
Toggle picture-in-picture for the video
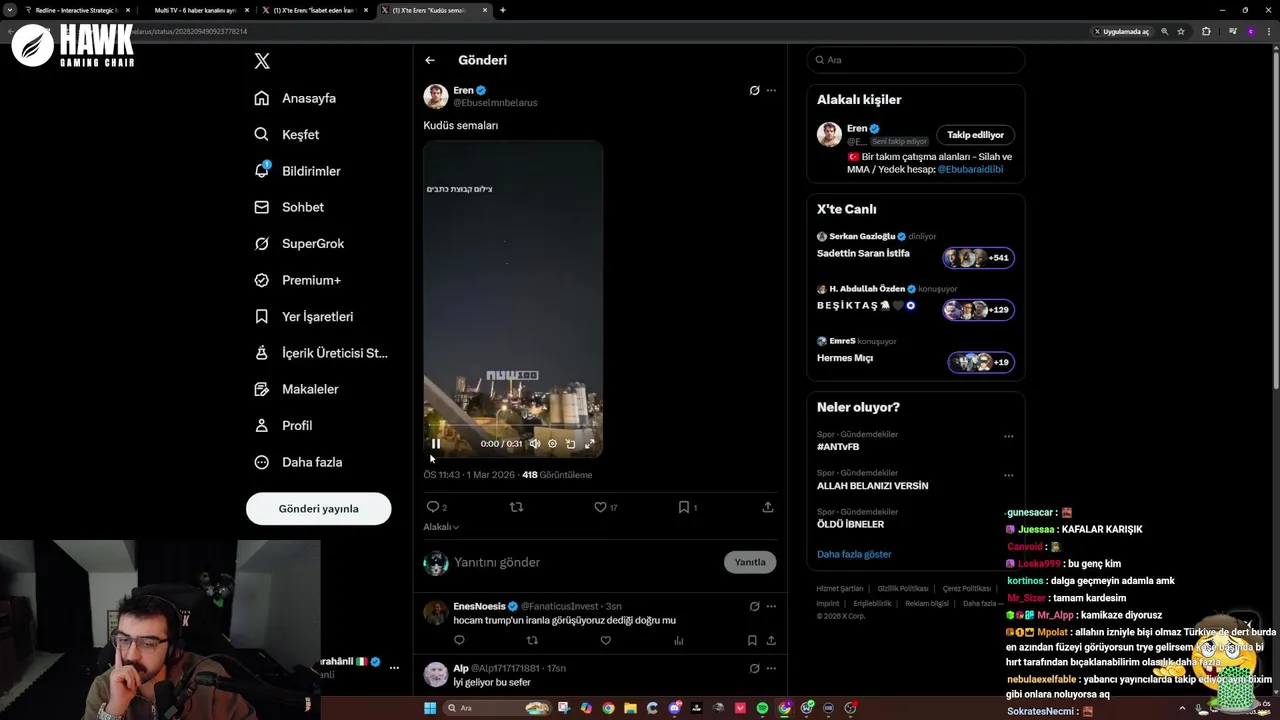[570, 443]
